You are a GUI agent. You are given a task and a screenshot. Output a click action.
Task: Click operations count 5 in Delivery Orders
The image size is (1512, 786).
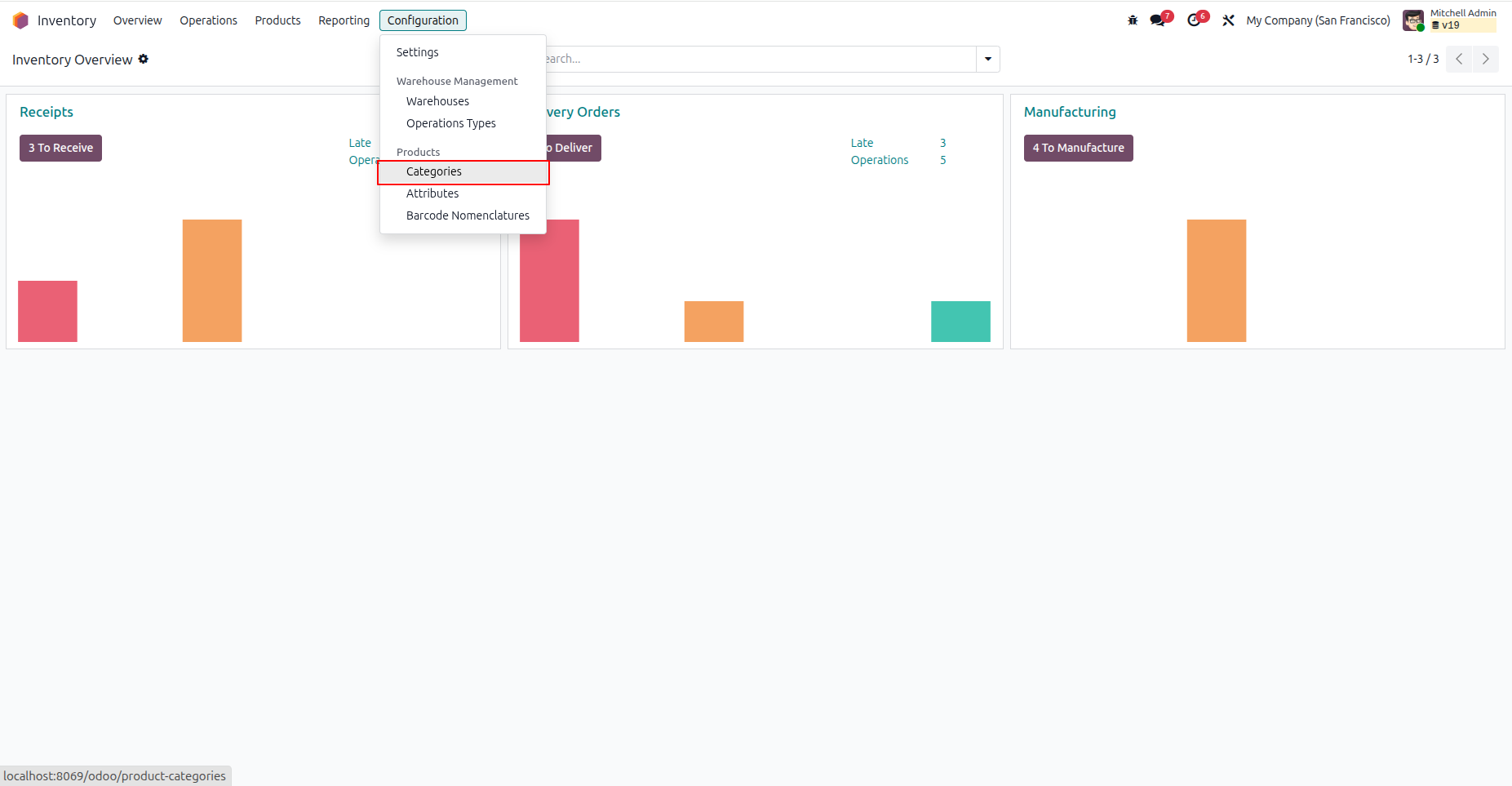point(943,160)
